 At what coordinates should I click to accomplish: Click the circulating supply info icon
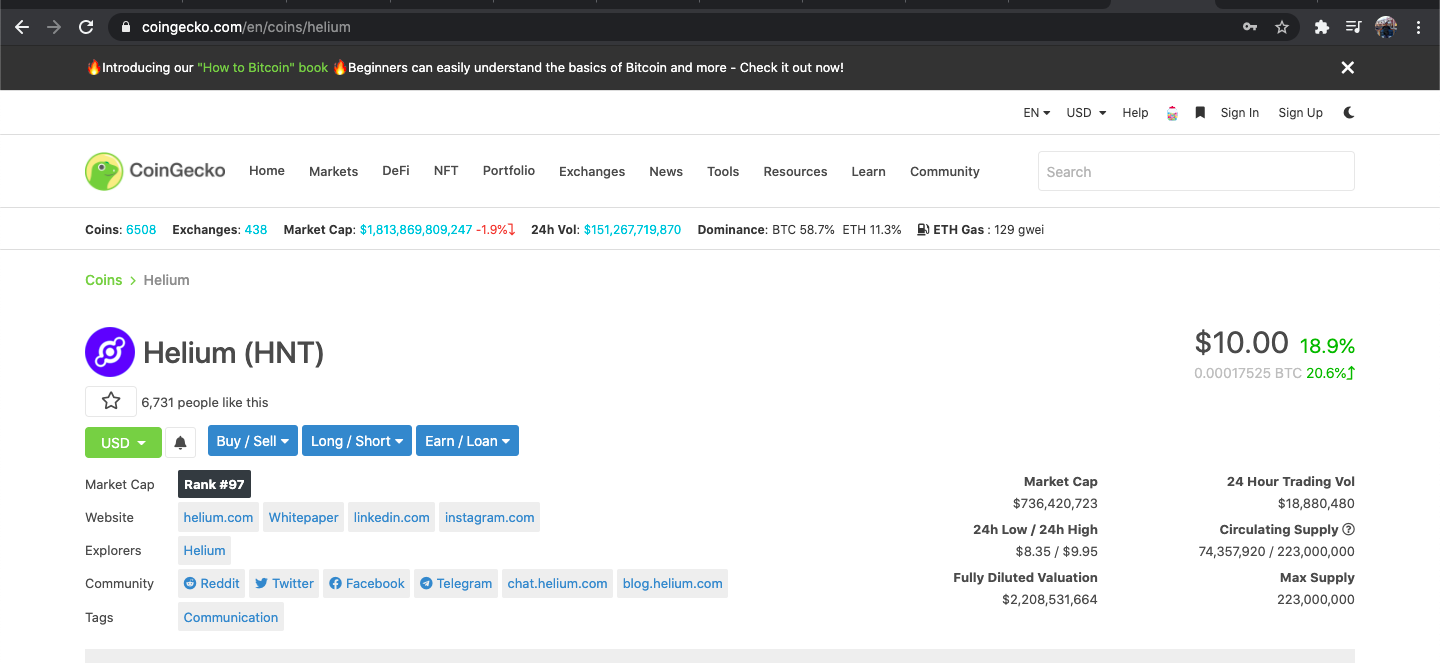tap(1348, 530)
